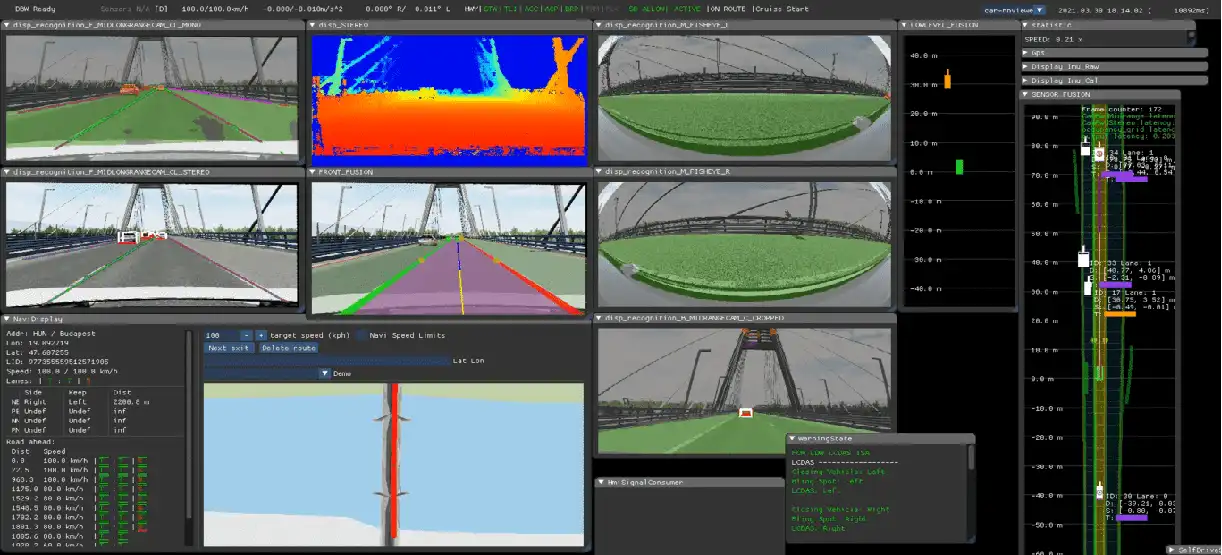Increase target speed with plus button

(261, 335)
